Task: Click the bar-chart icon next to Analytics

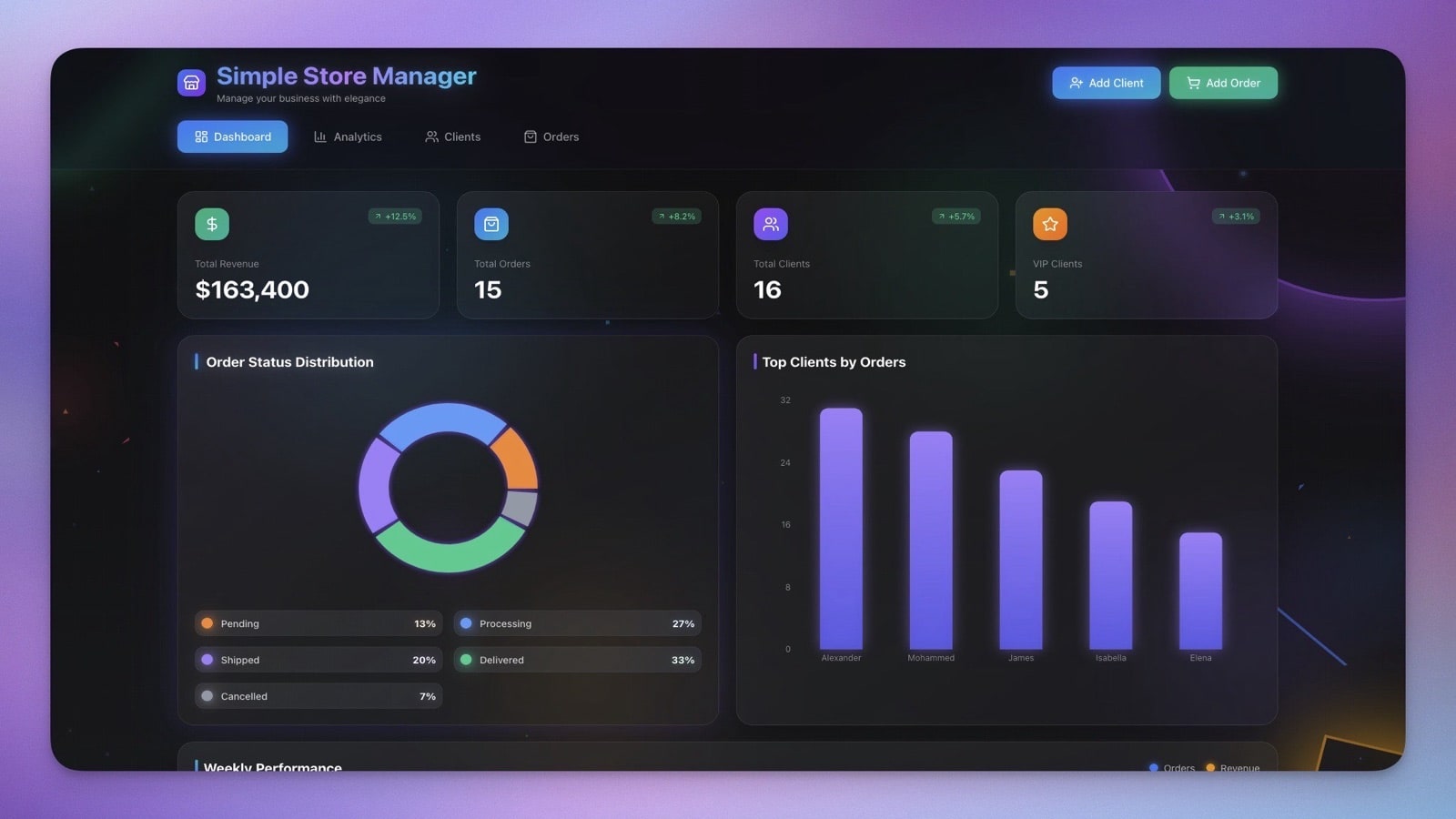Action: tap(319, 136)
